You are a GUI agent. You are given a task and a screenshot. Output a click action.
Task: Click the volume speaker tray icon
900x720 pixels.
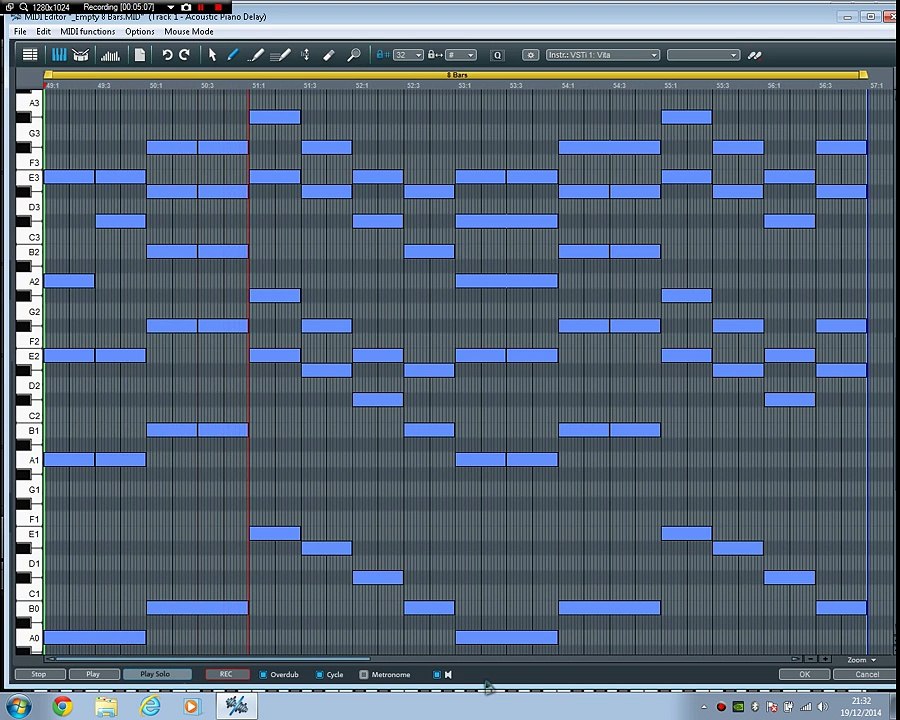pos(823,707)
